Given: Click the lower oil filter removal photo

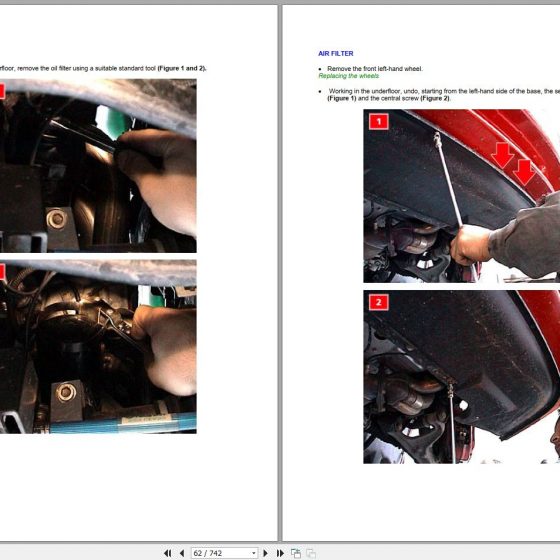Looking at the screenshot, I should [x=98, y=346].
